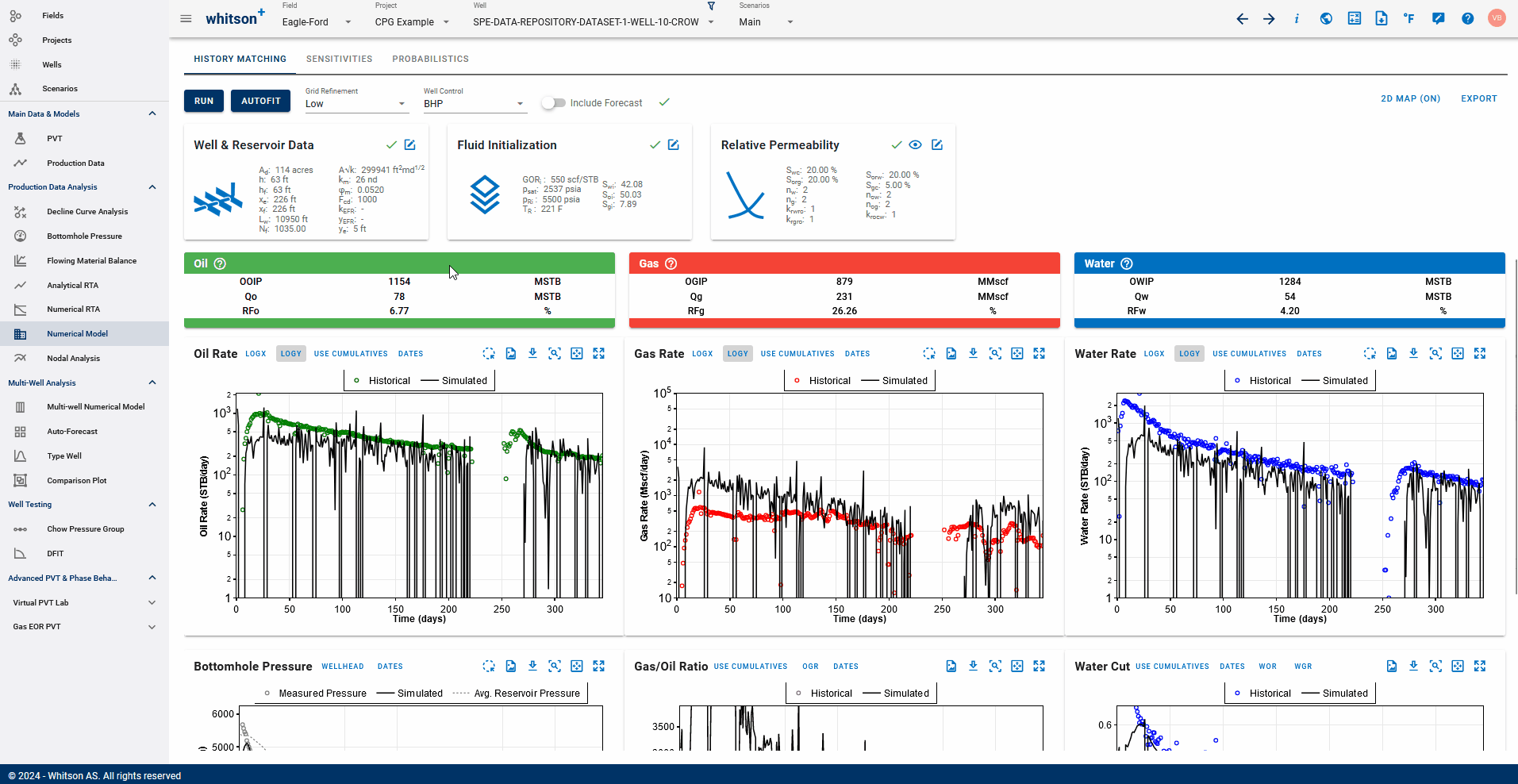Edit Fluid Initialization card

click(x=673, y=145)
